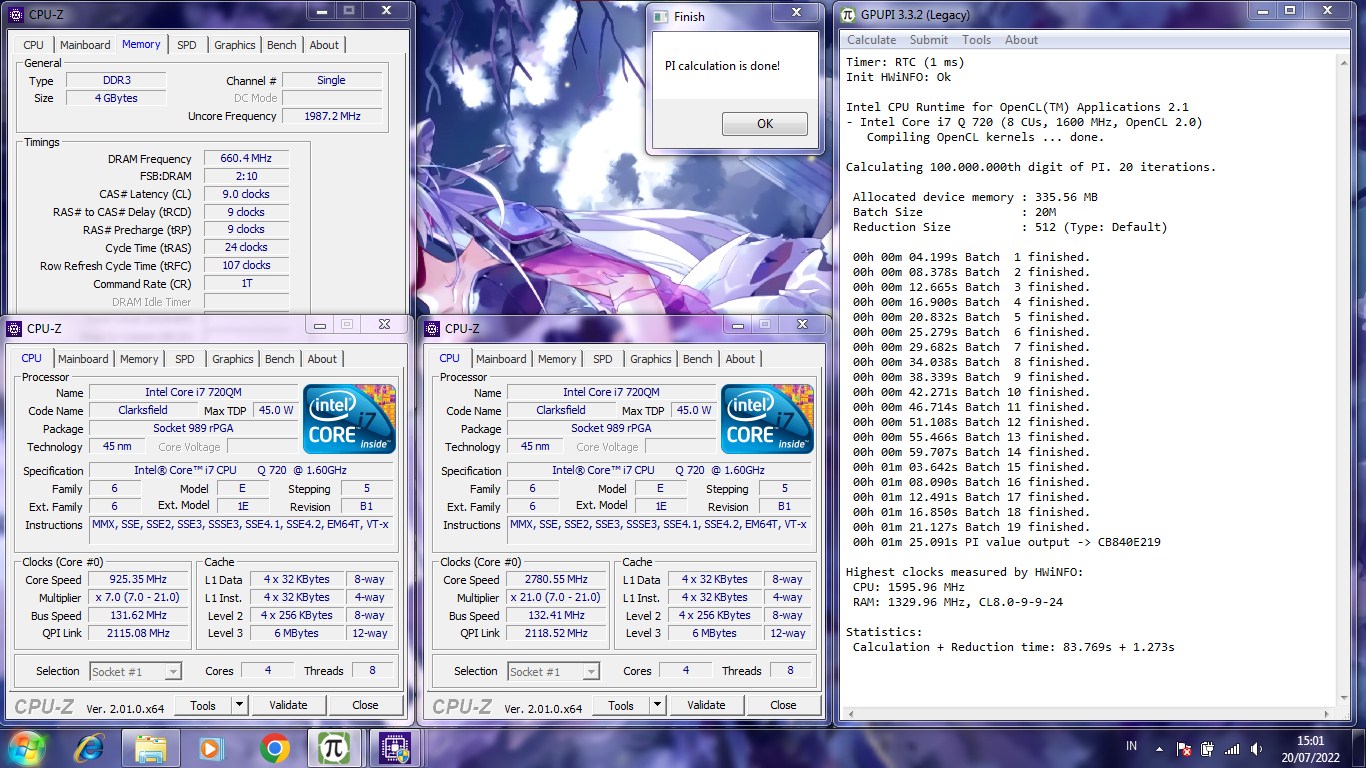Open the network signal tray icon
The height and width of the screenshot is (768, 1366).
click(1232, 748)
